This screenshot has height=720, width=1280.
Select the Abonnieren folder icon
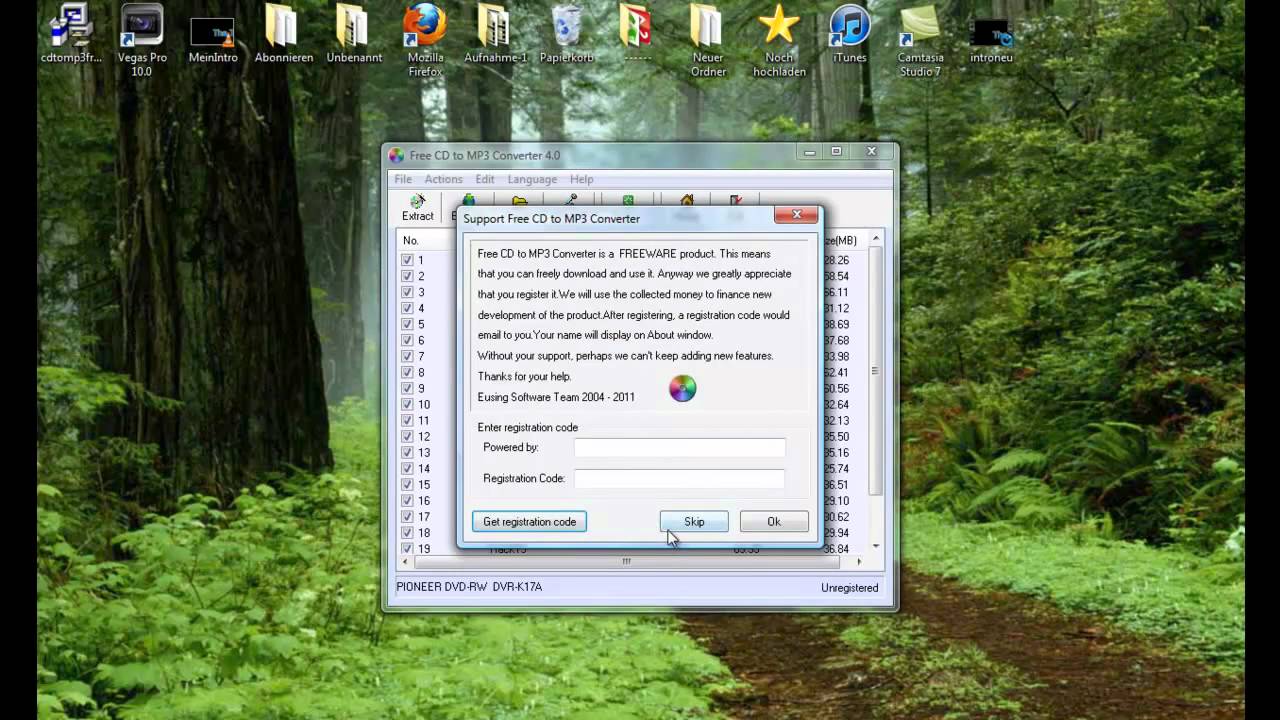(x=283, y=35)
